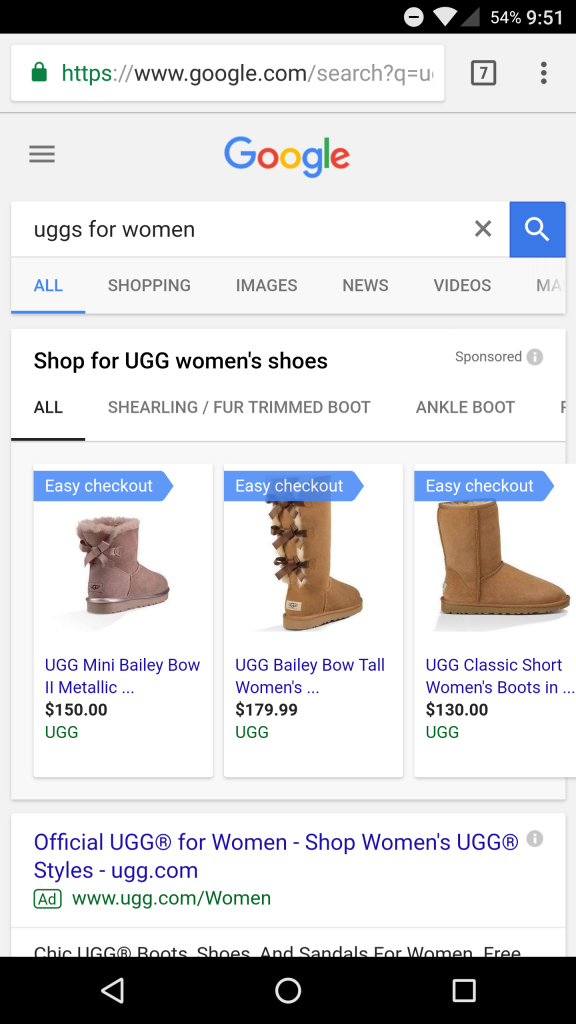Filter by SHEARLING / FUR TRIMMED BOOT

[239, 408]
